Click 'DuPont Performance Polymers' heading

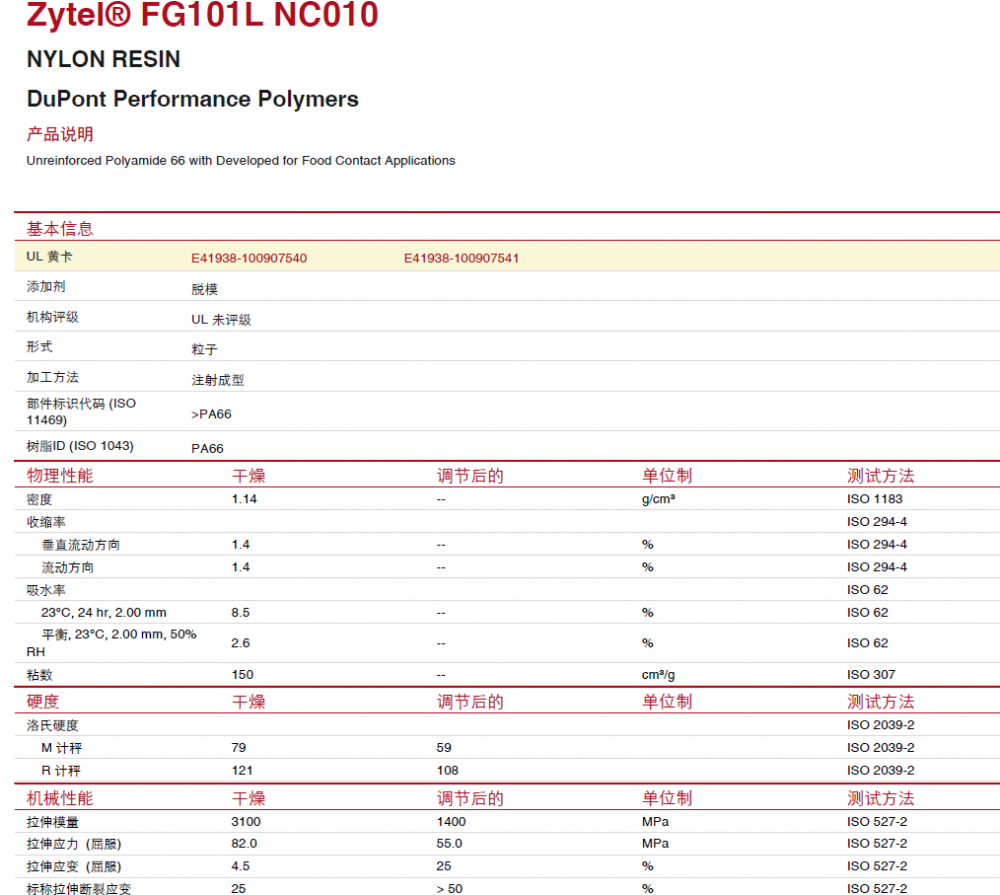coord(193,99)
